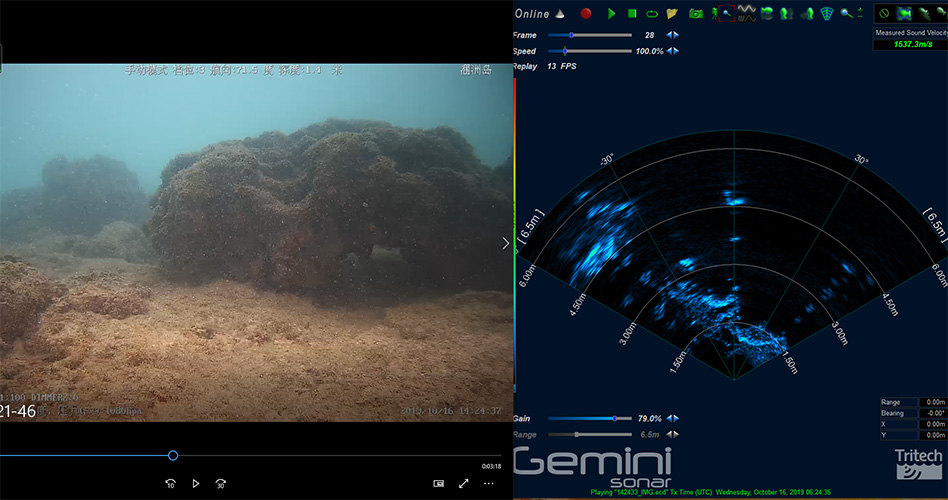Stop sonar replay with green square

point(632,13)
